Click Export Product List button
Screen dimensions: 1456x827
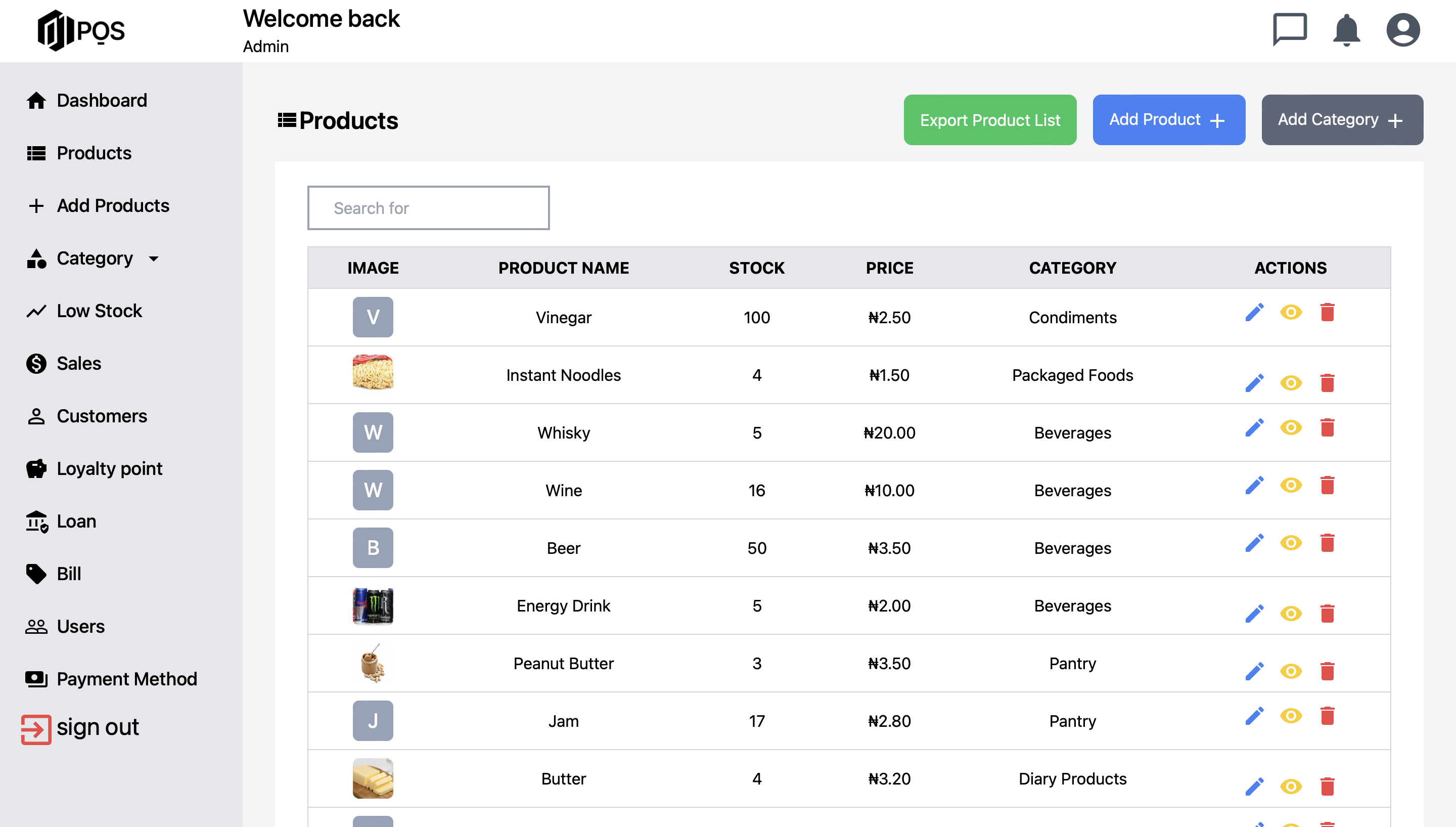[990, 120]
